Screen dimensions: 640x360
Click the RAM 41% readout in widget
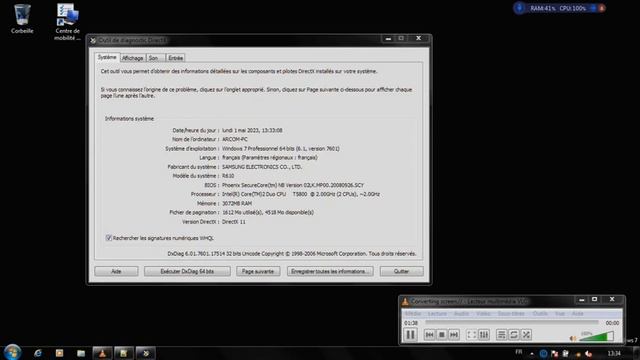pyautogui.click(x=542, y=8)
